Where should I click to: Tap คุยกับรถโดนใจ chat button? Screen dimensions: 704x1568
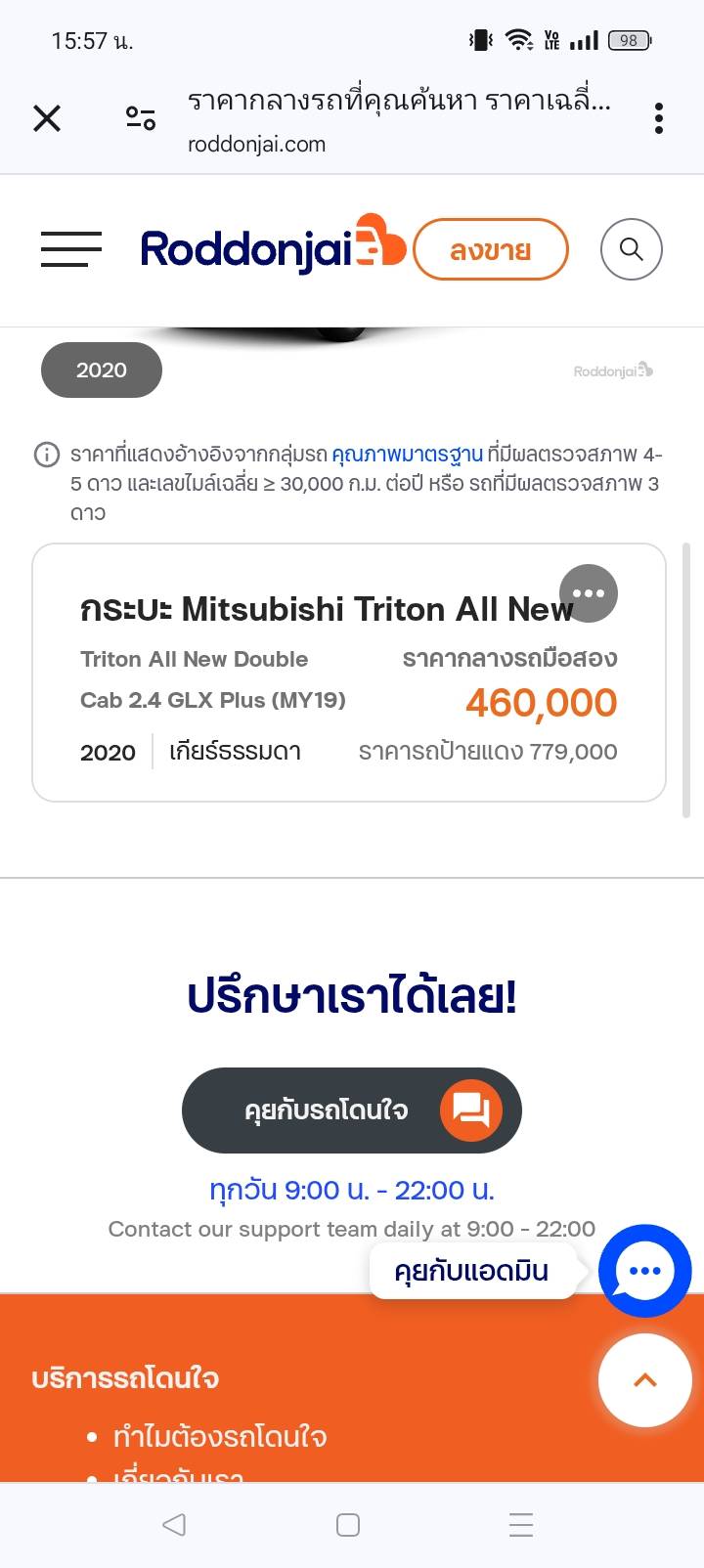pos(352,1111)
